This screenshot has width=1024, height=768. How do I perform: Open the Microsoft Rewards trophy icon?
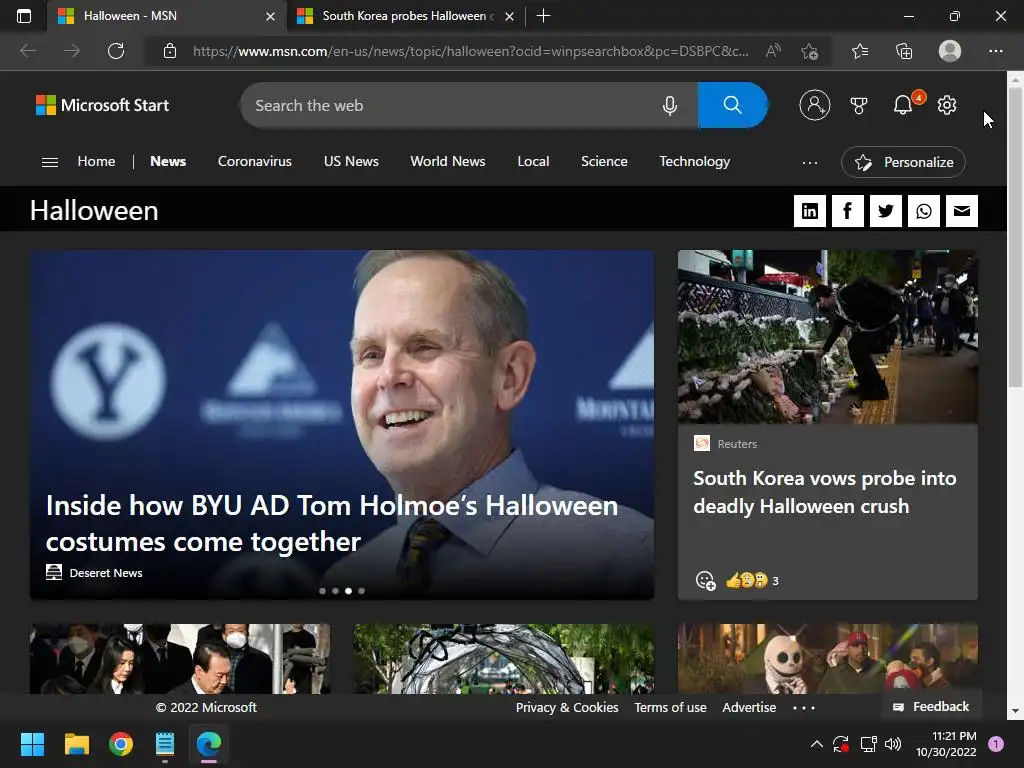(859, 105)
